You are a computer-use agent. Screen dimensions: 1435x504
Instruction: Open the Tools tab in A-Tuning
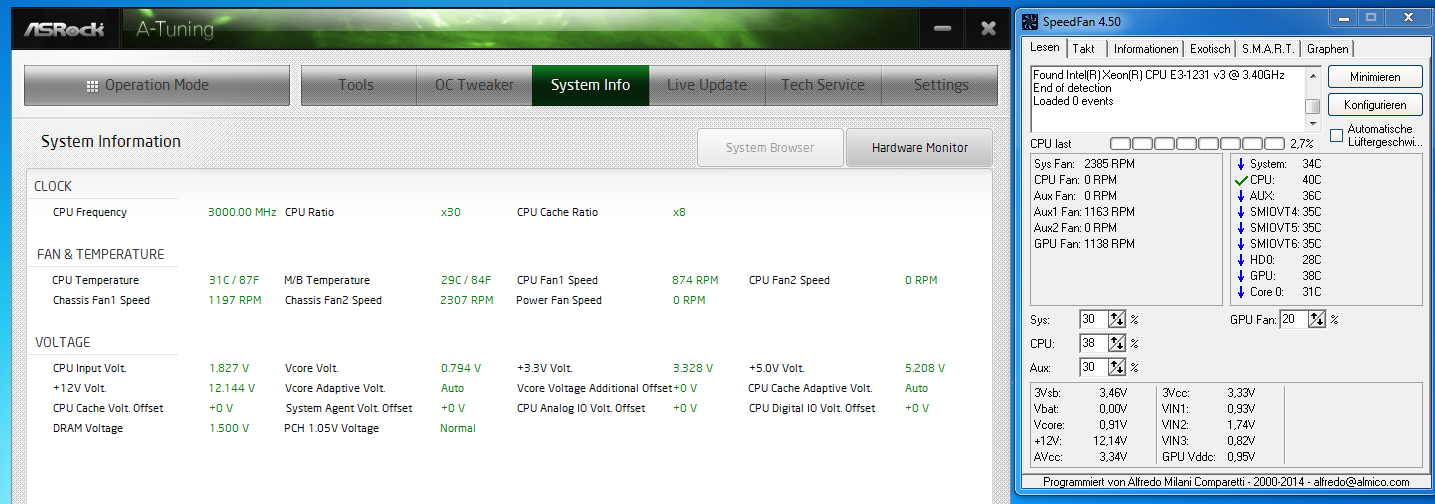pyautogui.click(x=356, y=85)
